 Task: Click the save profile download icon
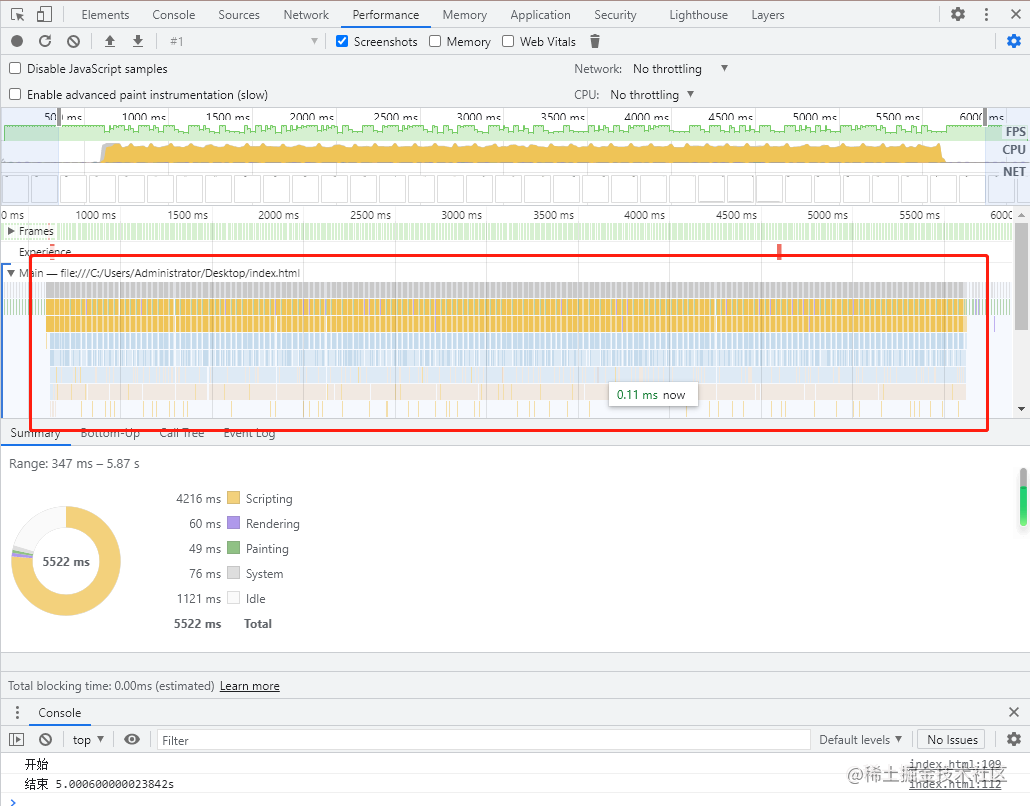pos(138,41)
